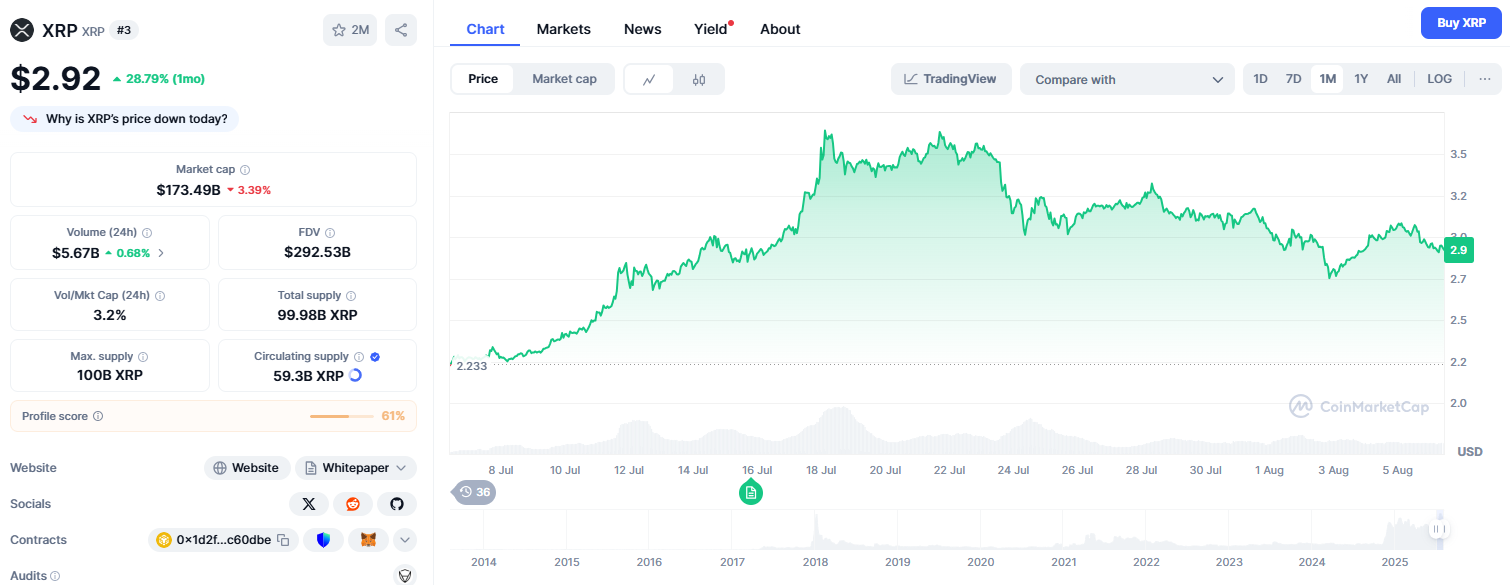This screenshot has height=585, width=1510.
Task: Click the Reddit social icon
Action: pos(353,503)
